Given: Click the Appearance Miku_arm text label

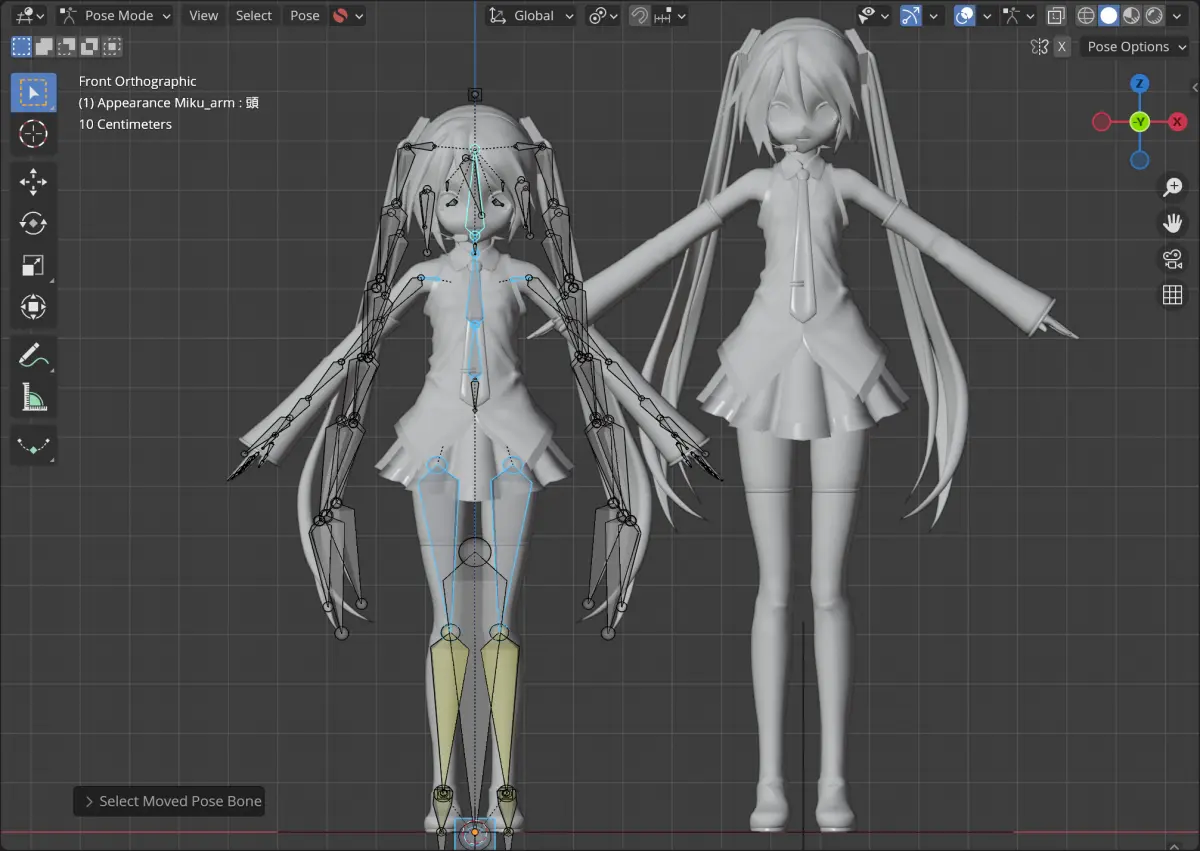Looking at the screenshot, I should coord(169,103).
